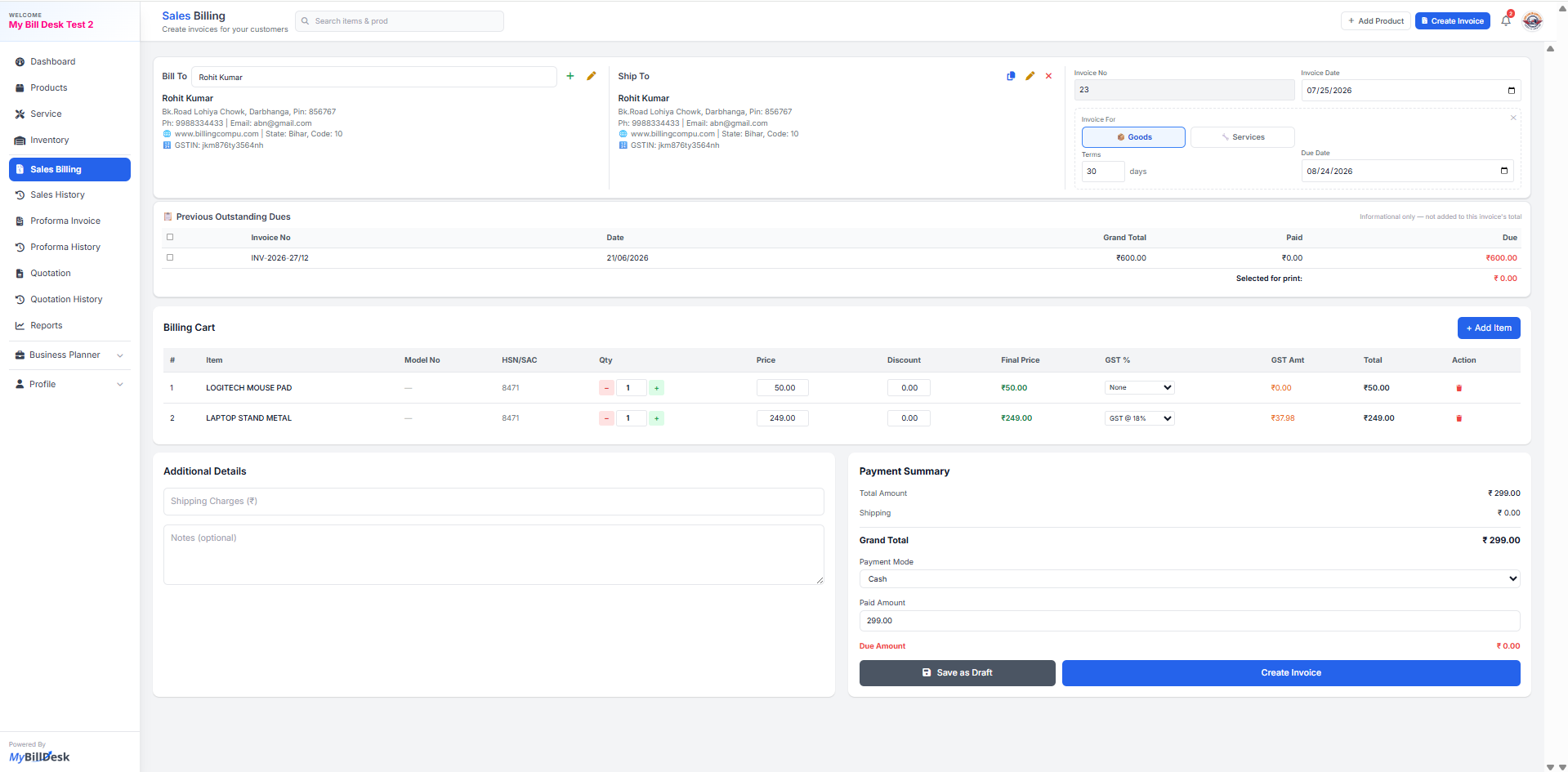The image size is (1568, 772).
Task: Click the Invoice No field showing 23
Action: (1185, 90)
